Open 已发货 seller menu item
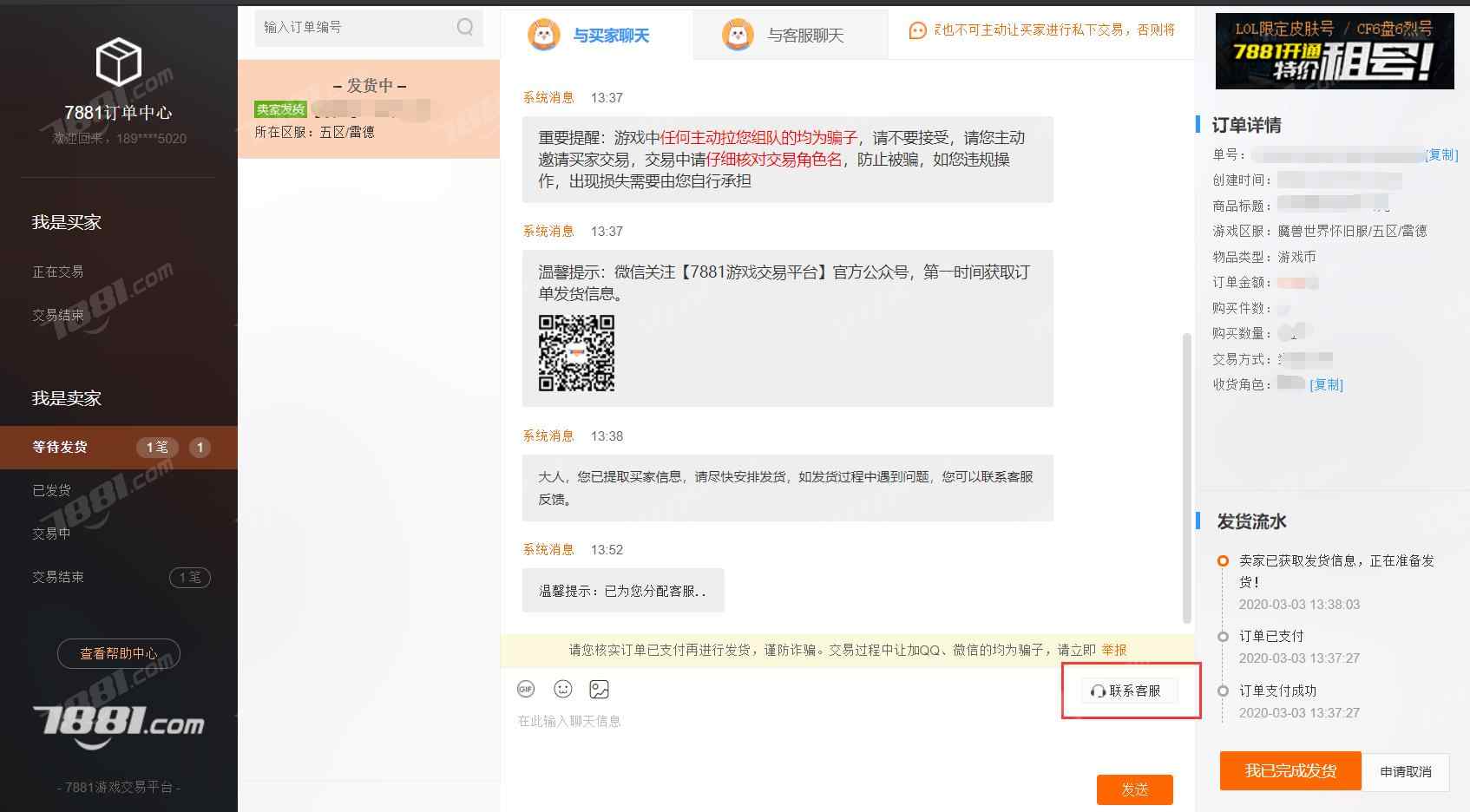This screenshot has width=1470, height=812. 52,490
